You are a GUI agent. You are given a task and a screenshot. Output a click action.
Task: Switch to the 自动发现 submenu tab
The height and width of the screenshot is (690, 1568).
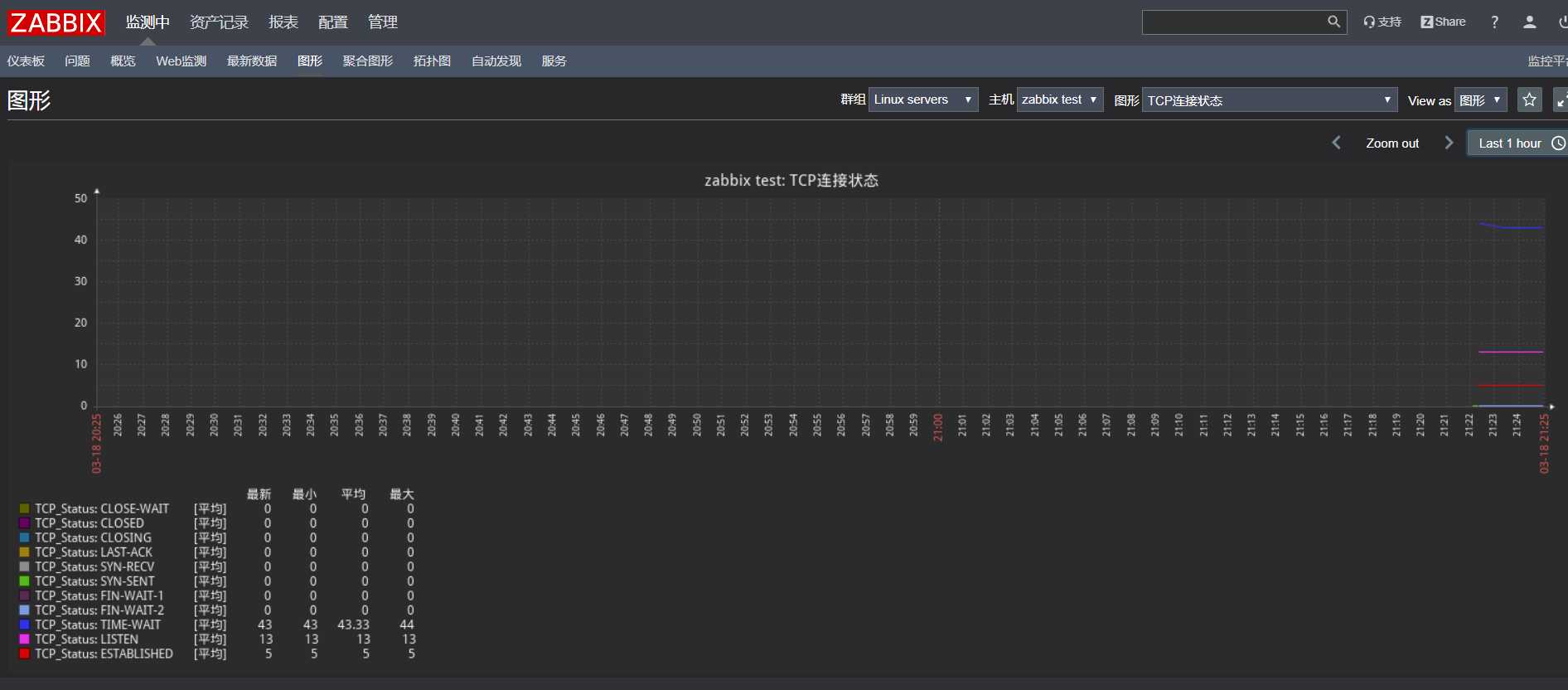tap(496, 61)
